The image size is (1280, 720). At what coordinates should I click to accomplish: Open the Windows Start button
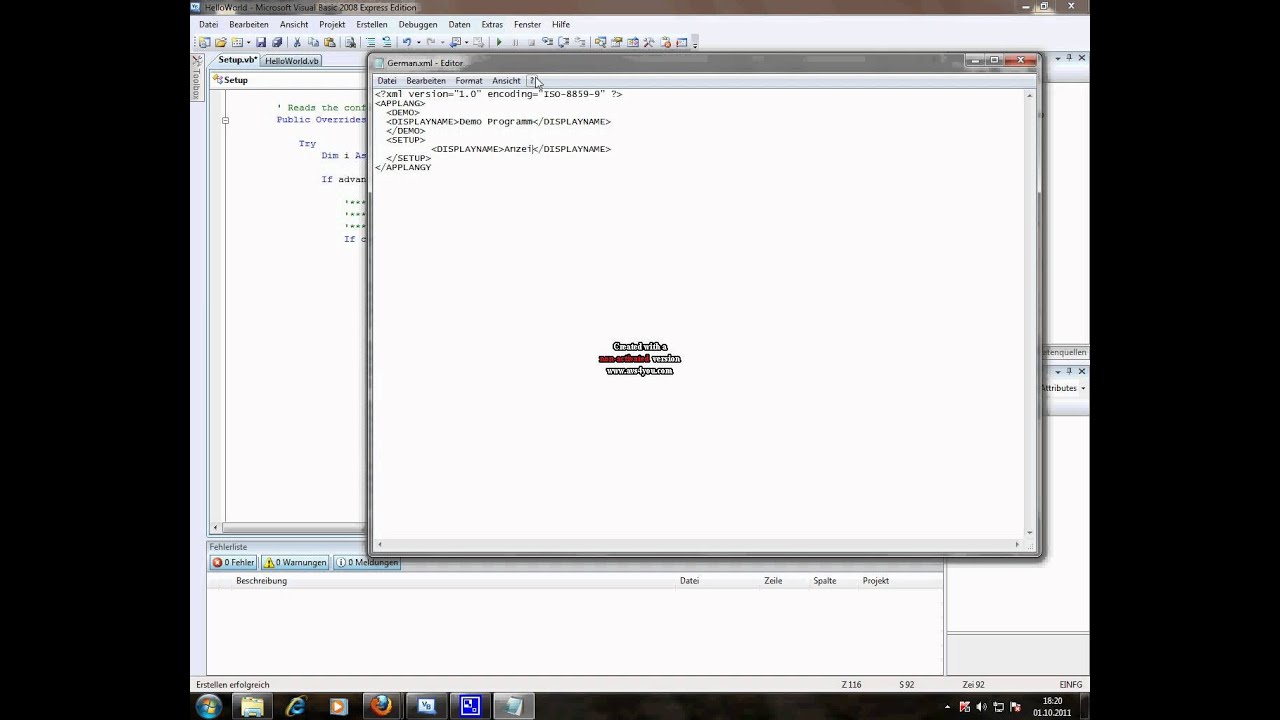(209, 707)
